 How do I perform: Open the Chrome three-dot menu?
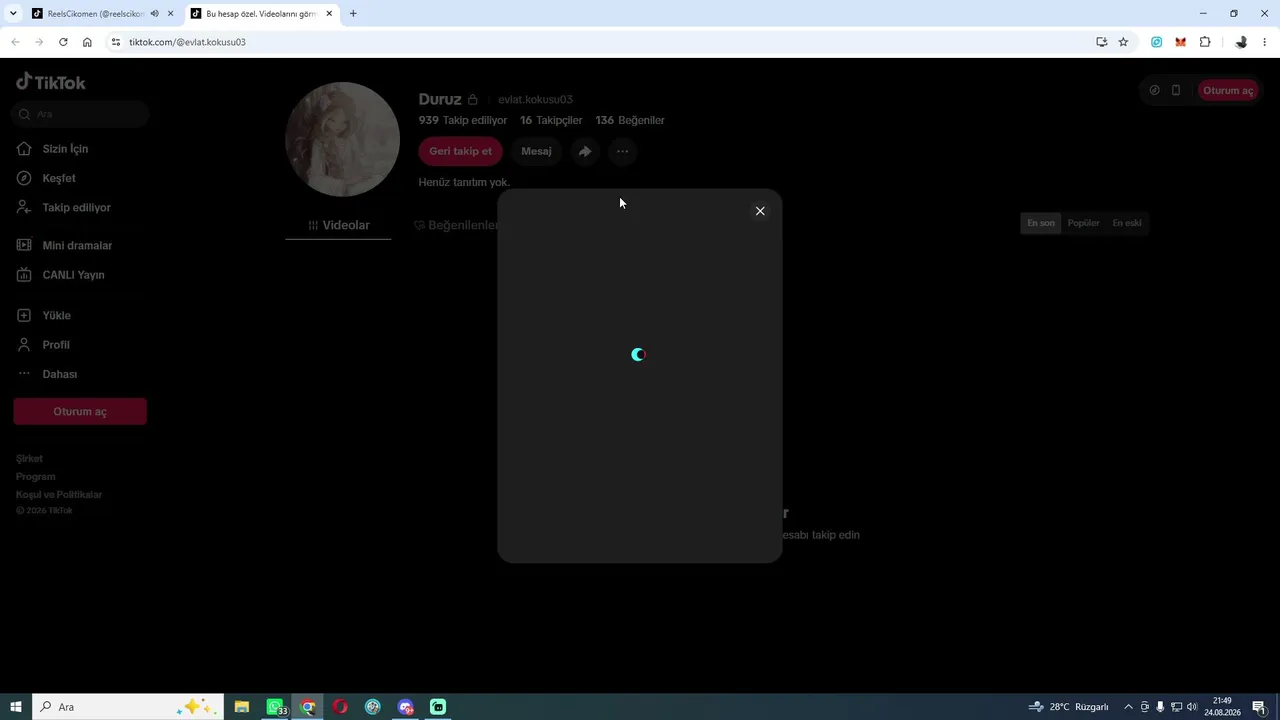(x=1266, y=42)
